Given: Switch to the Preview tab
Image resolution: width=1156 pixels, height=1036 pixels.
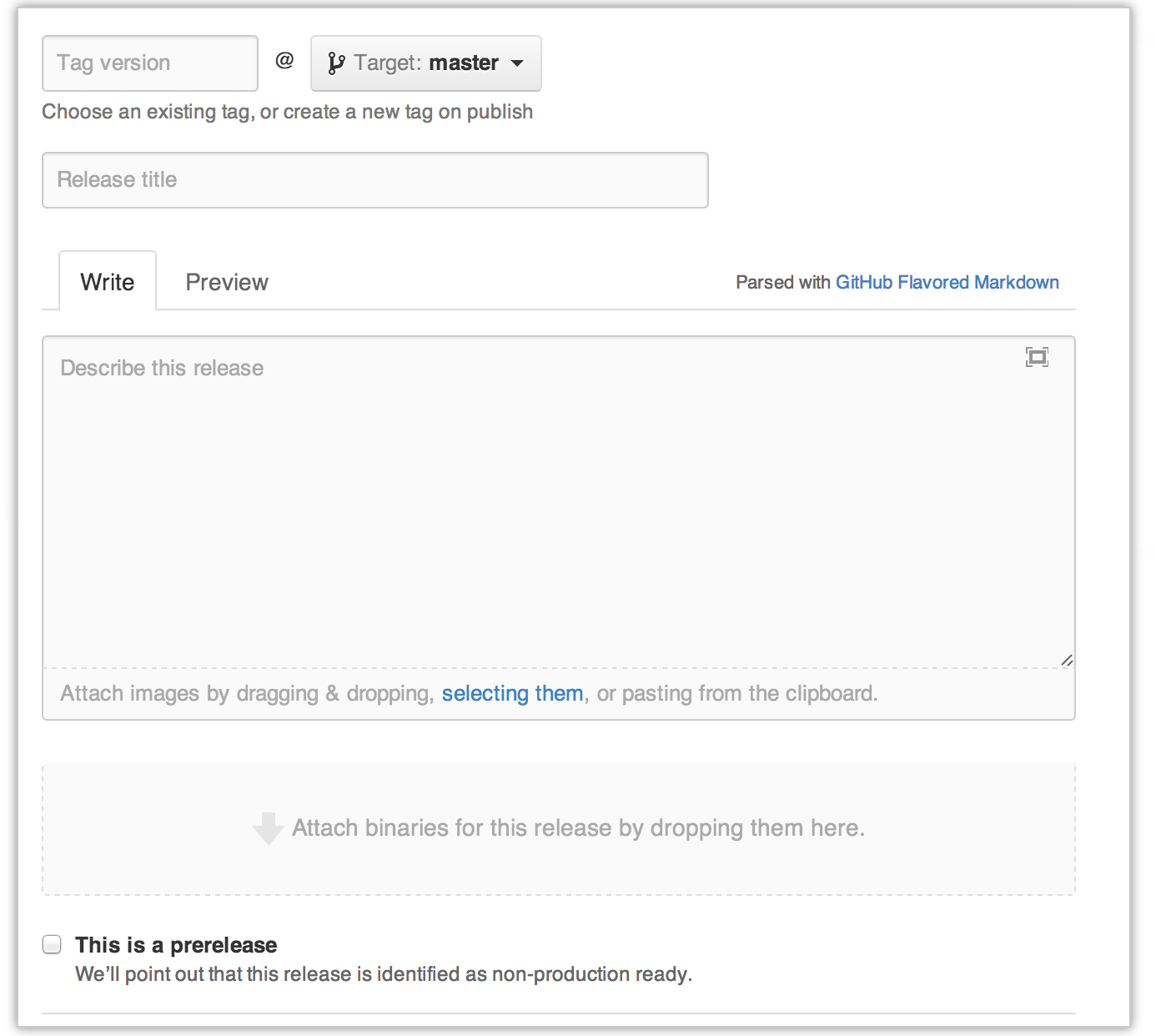Looking at the screenshot, I should [x=227, y=282].
